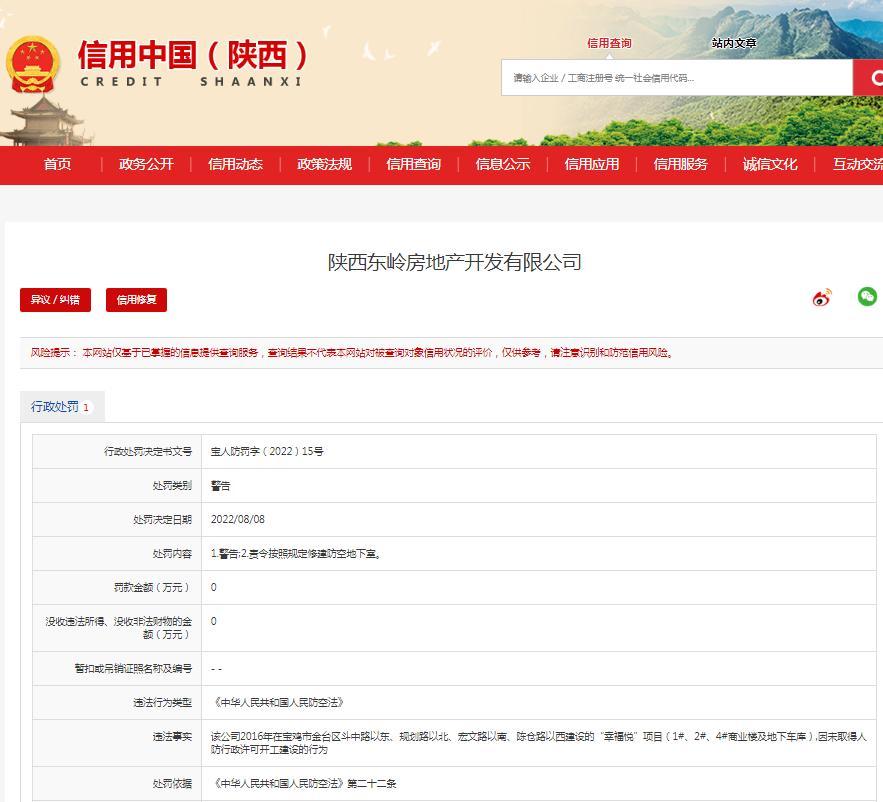Open 信用应用 menu item
The image size is (883, 802).
coord(592,164)
